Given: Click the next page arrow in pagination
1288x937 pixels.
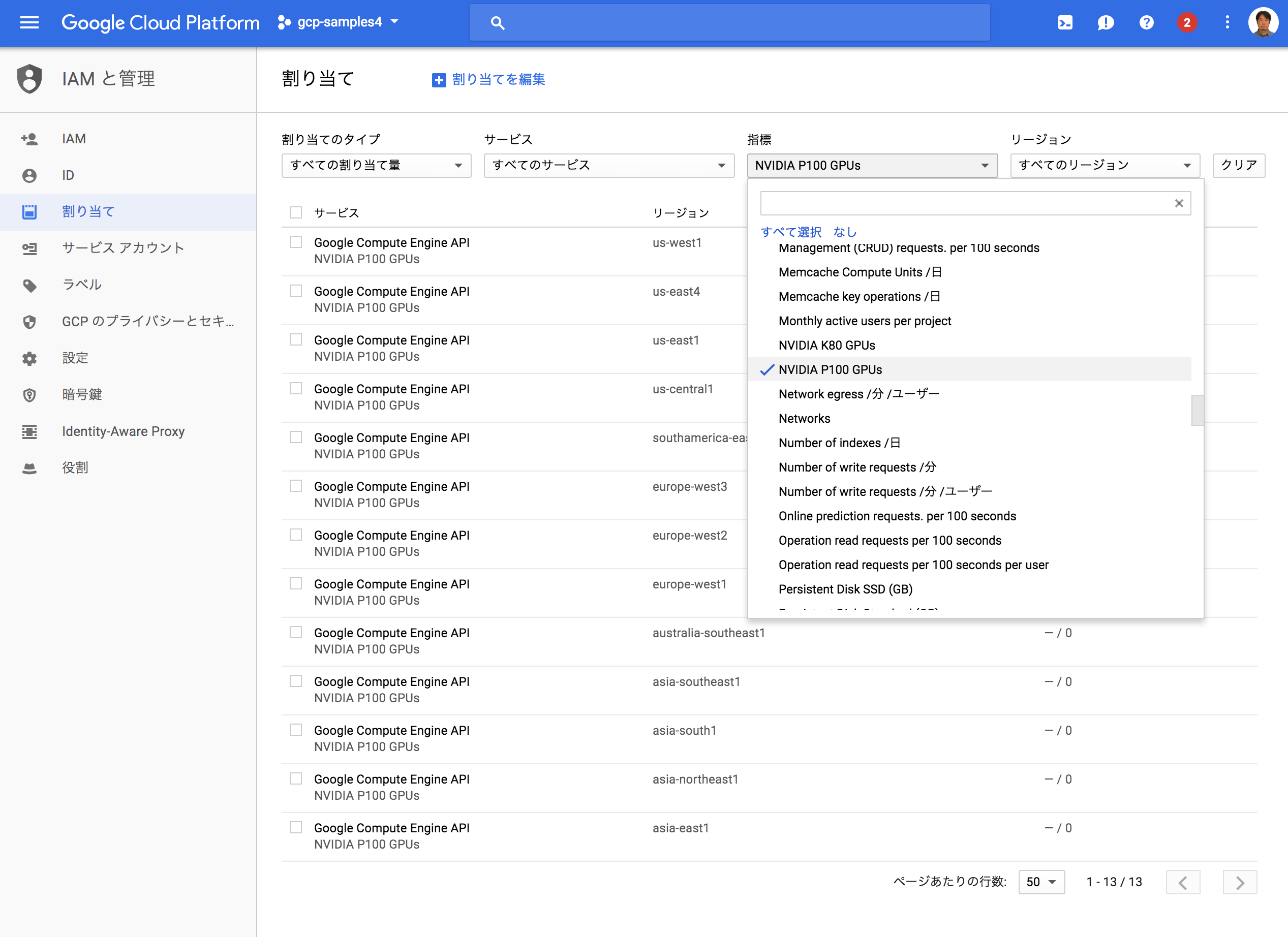Looking at the screenshot, I should click(x=1241, y=882).
